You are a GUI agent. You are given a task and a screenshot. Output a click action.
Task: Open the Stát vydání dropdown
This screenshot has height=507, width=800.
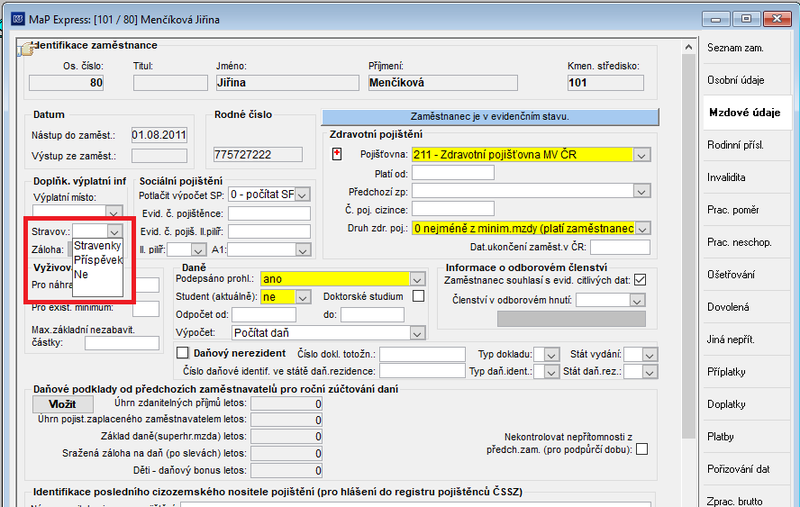649,355
